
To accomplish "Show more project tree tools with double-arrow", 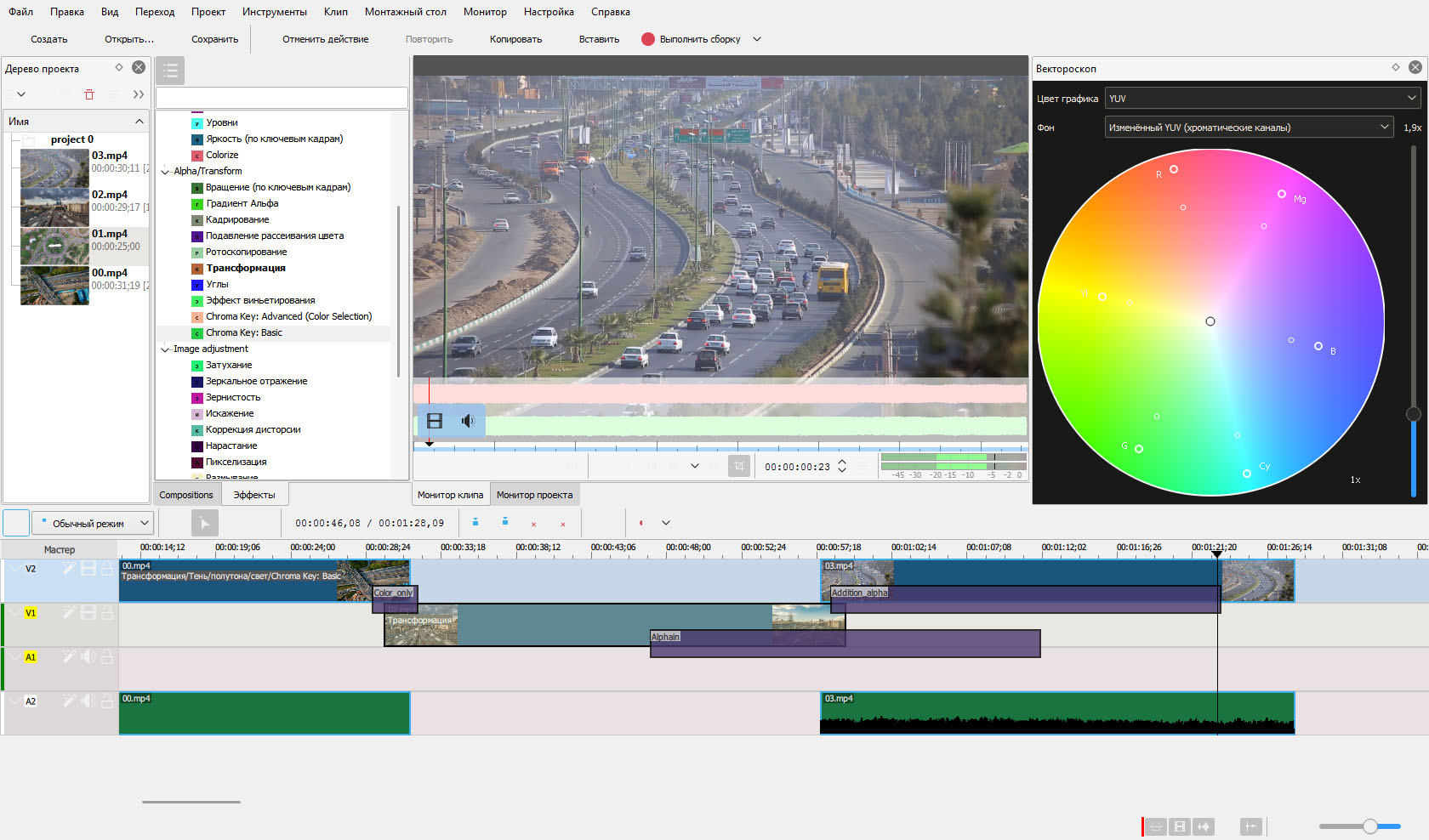I will pos(139,94).
